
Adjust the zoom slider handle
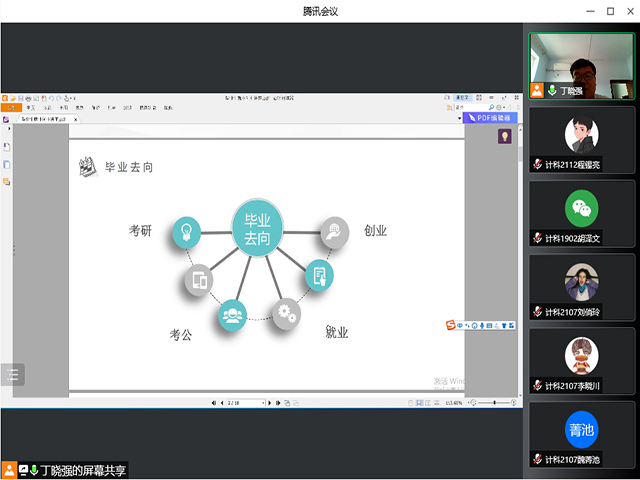495,402
